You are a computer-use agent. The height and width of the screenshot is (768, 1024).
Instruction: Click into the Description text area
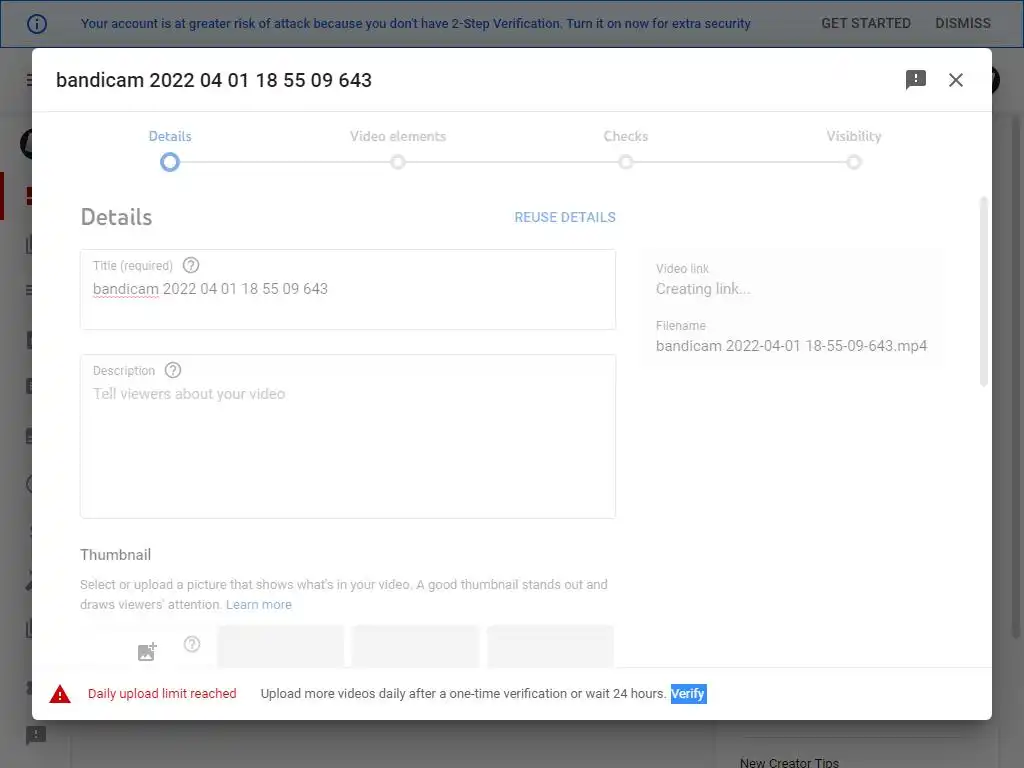pos(347,436)
